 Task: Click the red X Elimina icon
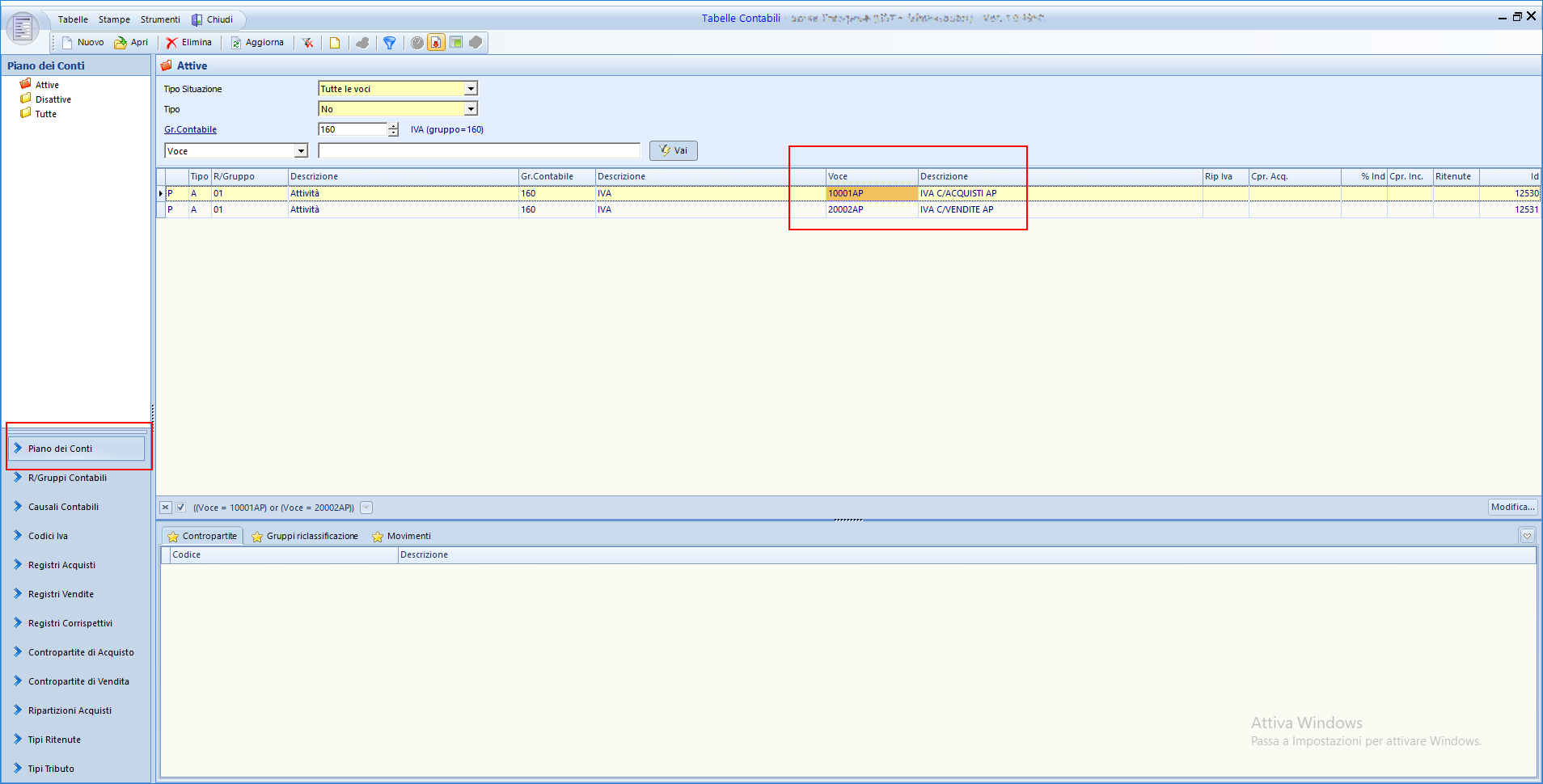pos(171,43)
